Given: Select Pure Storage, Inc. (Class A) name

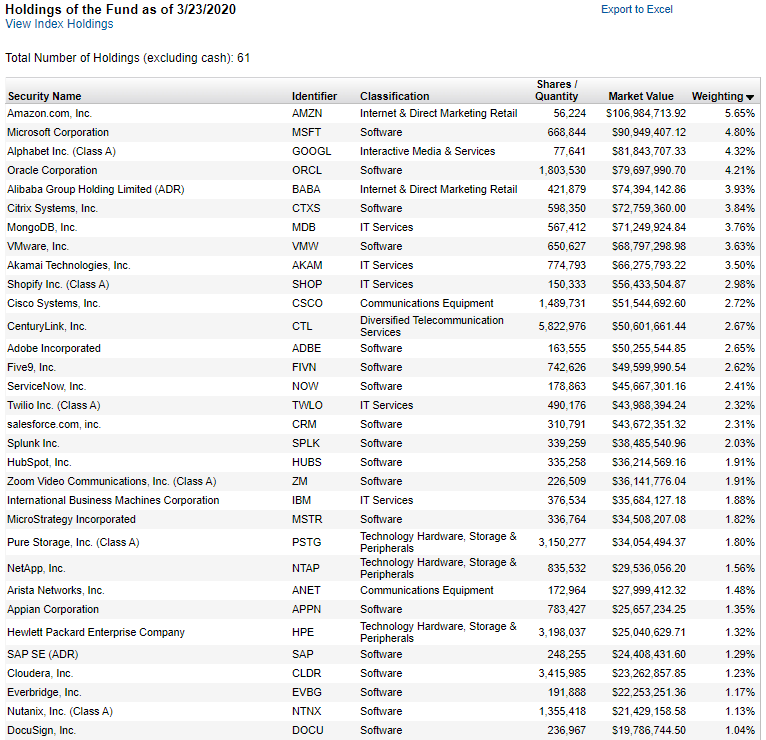Looking at the screenshot, I should coord(73,543).
